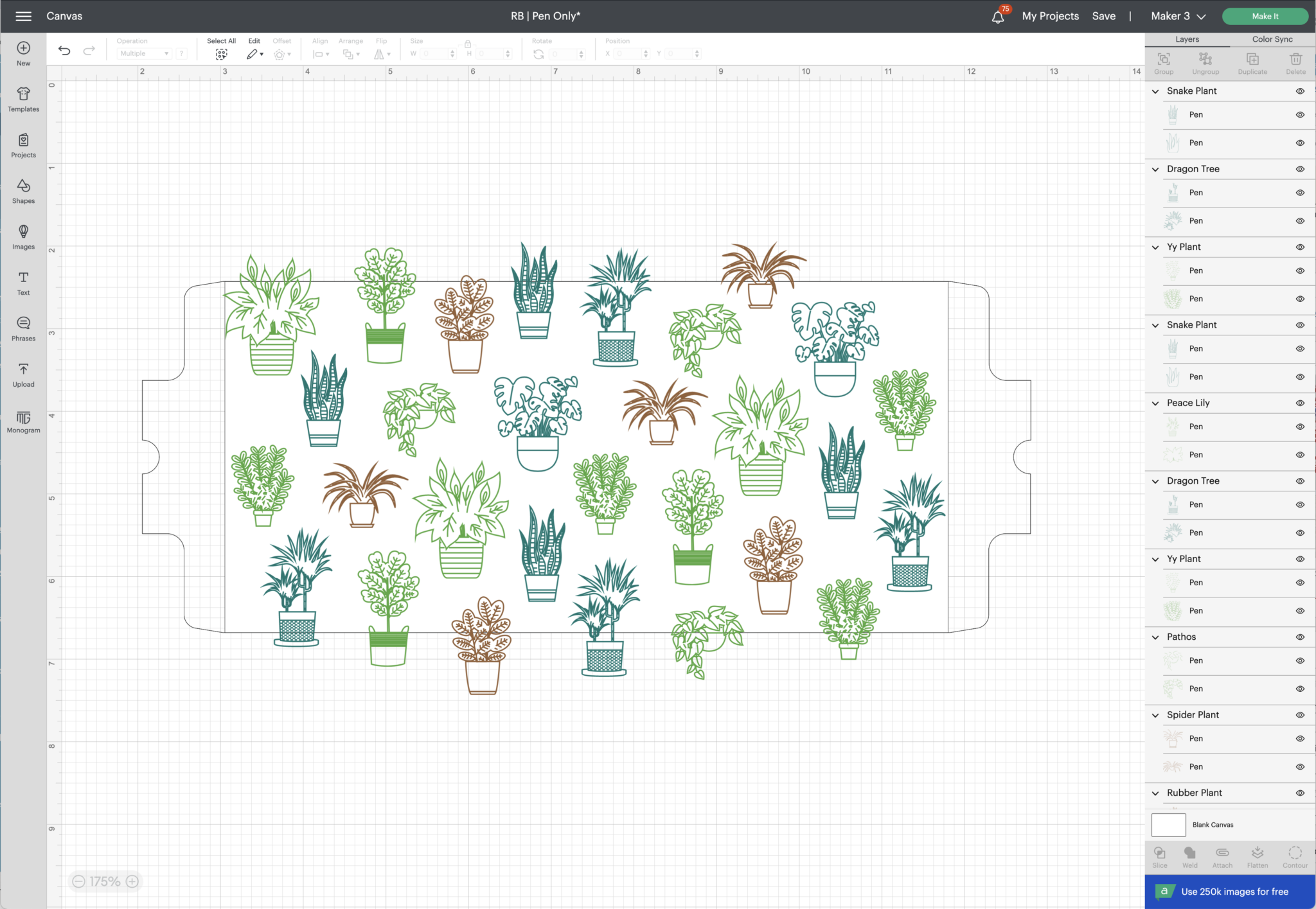Click the Make It button
The image size is (1316, 909).
pos(1264,16)
